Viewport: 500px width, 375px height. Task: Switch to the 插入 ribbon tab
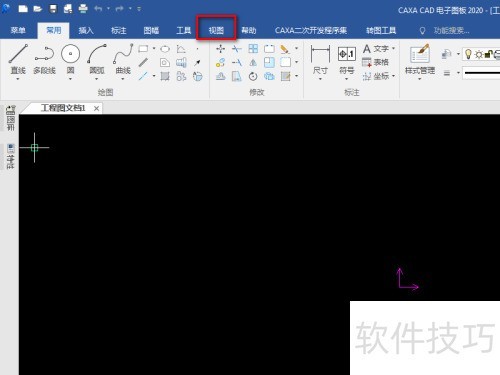click(86, 31)
